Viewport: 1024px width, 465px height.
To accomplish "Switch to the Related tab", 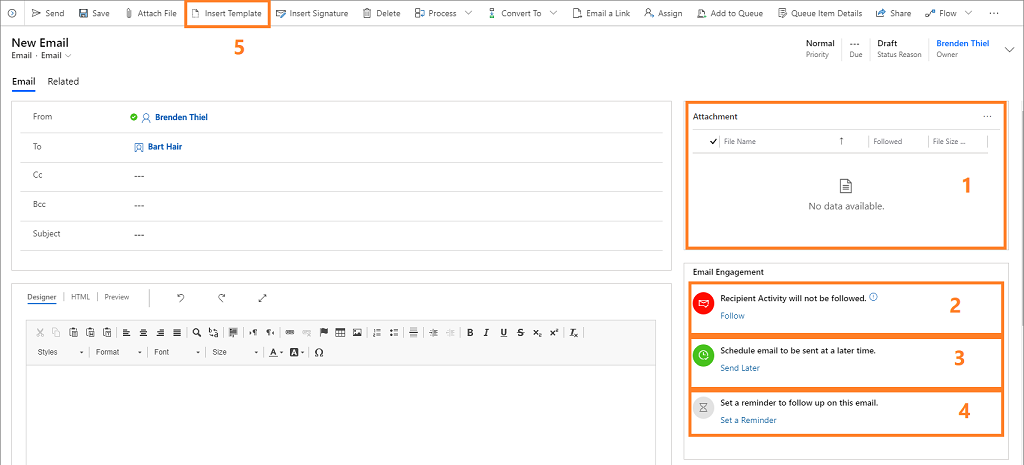I will coord(63,82).
